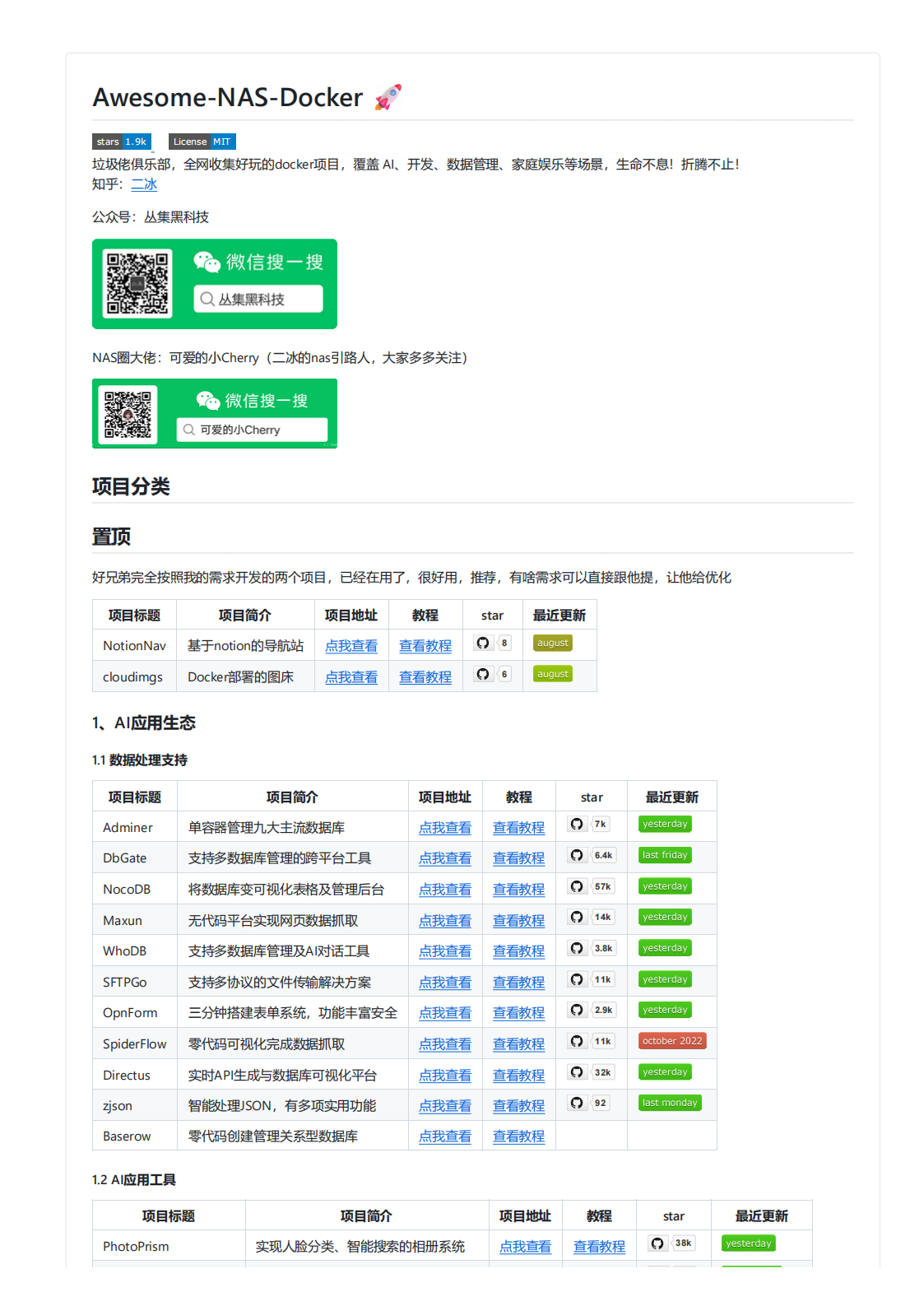Click NotionNav august update badge

[553, 643]
